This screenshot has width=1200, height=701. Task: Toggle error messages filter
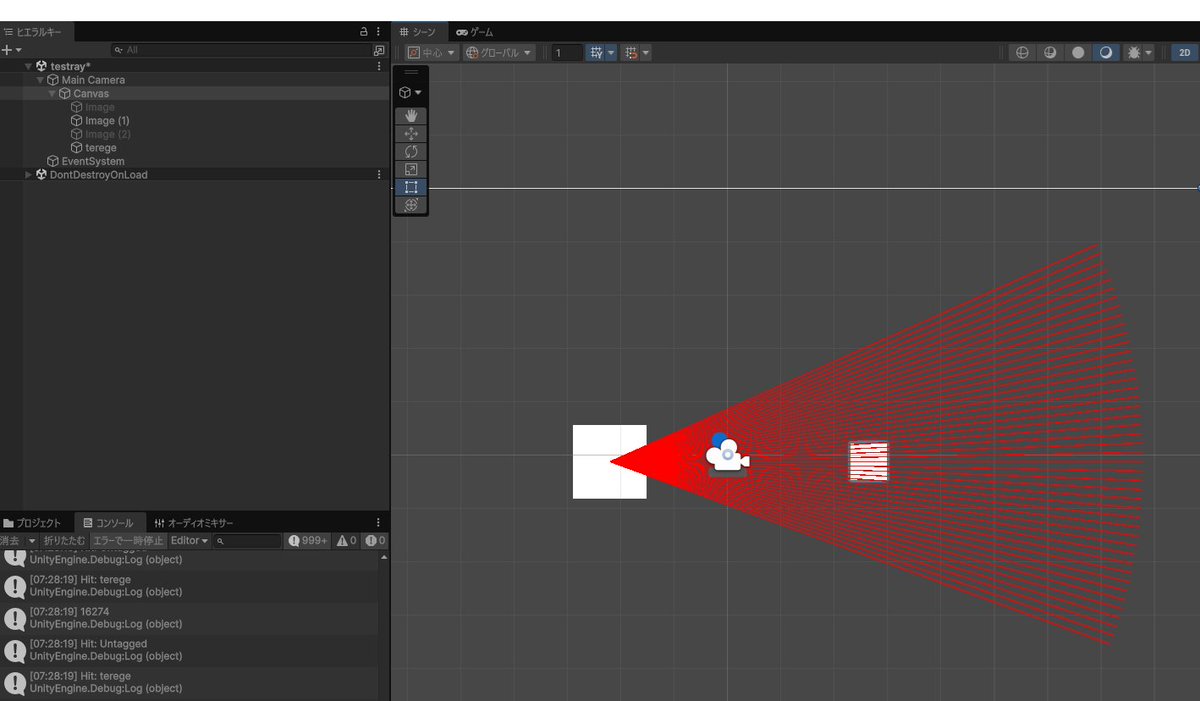[x=375, y=541]
